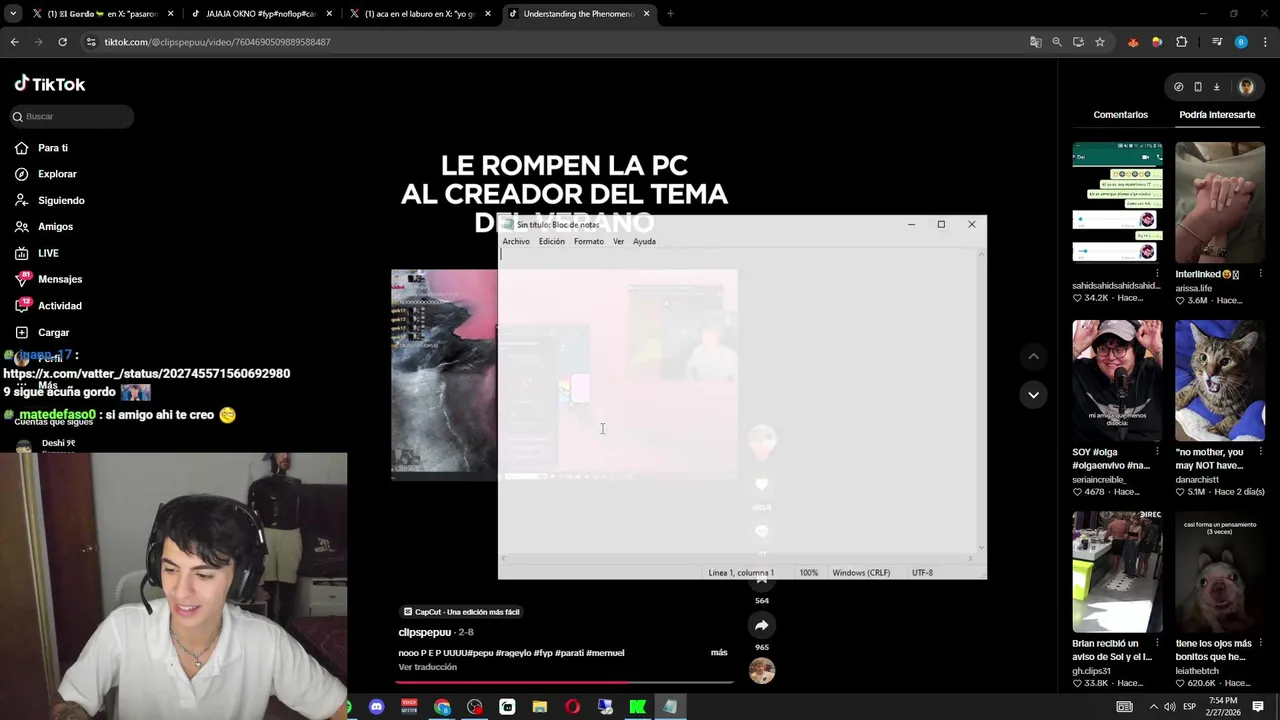This screenshot has width=1280, height=720.
Task: Open the cat 'no mother' video thumbnail
Action: pyautogui.click(x=1219, y=380)
